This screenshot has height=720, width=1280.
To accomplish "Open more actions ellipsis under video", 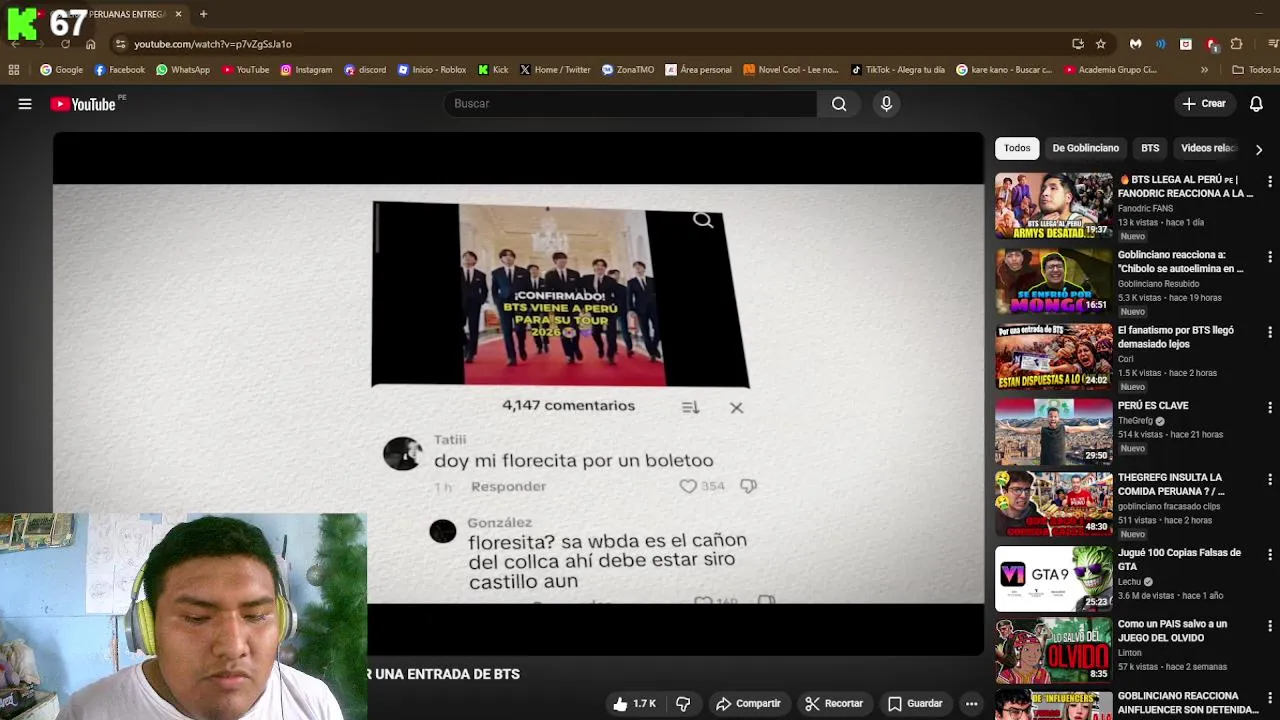I will (971, 704).
